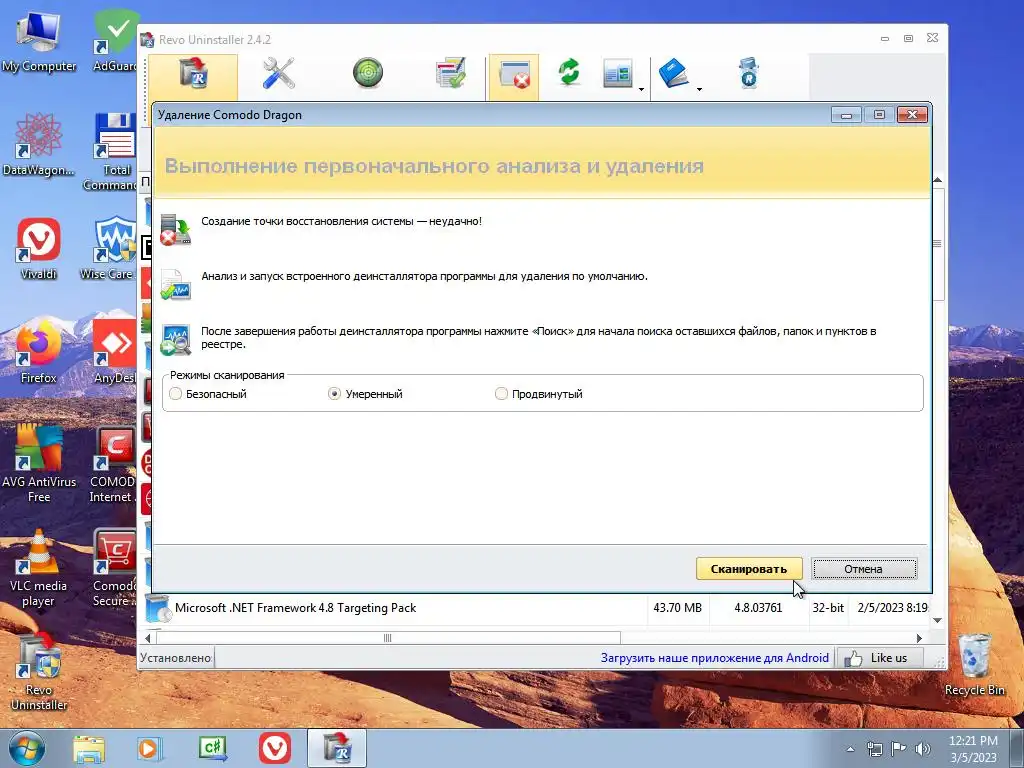Click the down arrow of vertical scrollbar
Screen dimensions: 1024x768
pos(938,621)
